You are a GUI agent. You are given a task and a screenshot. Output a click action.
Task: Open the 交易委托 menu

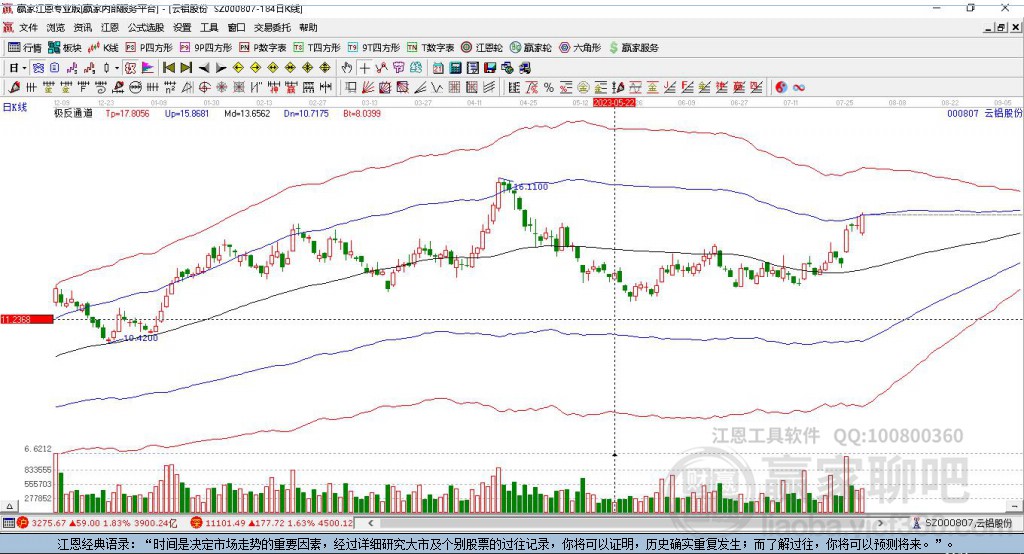pos(272,27)
